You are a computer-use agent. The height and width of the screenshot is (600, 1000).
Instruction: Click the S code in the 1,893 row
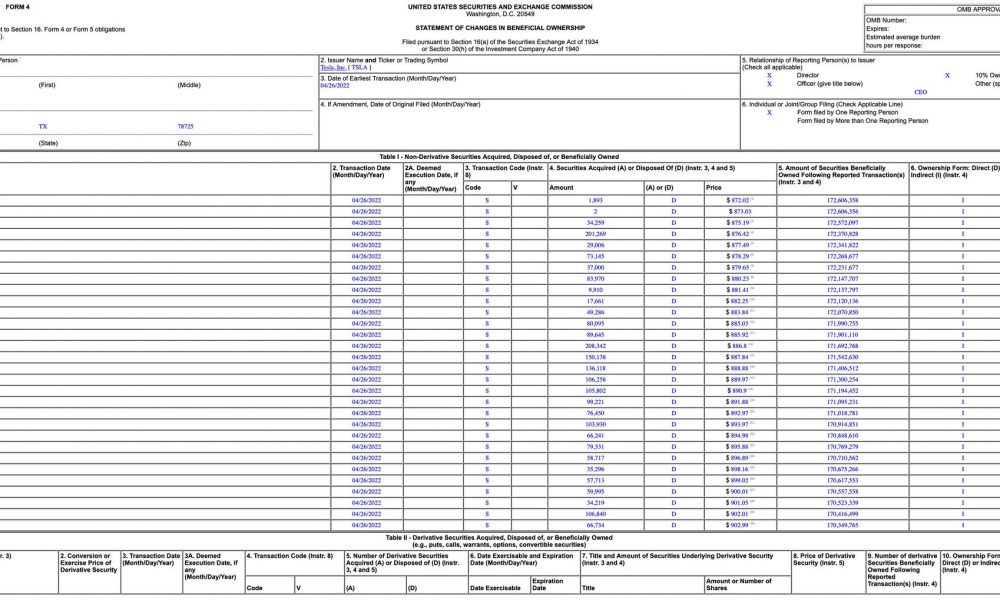click(487, 200)
